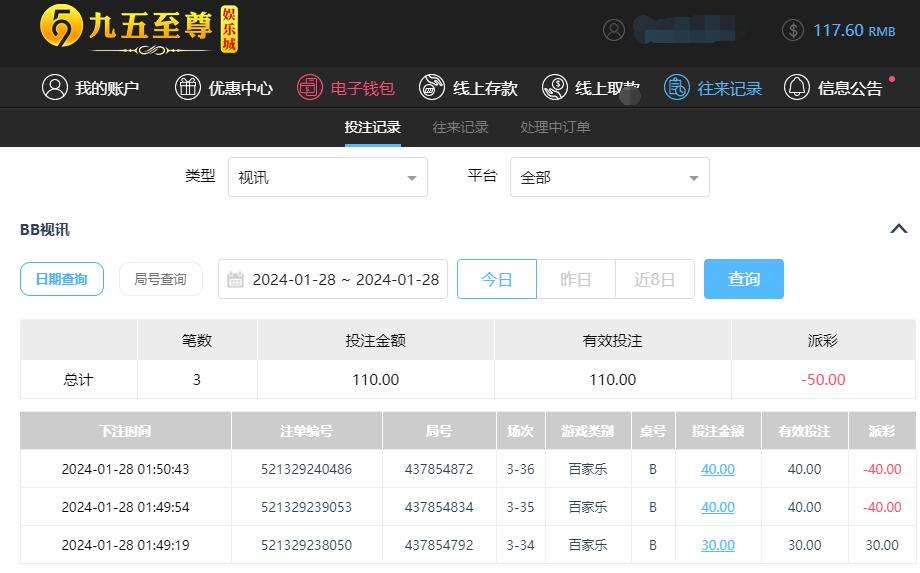Select the 近8日 date range
This screenshot has width=920, height=573.
coord(655,279)
